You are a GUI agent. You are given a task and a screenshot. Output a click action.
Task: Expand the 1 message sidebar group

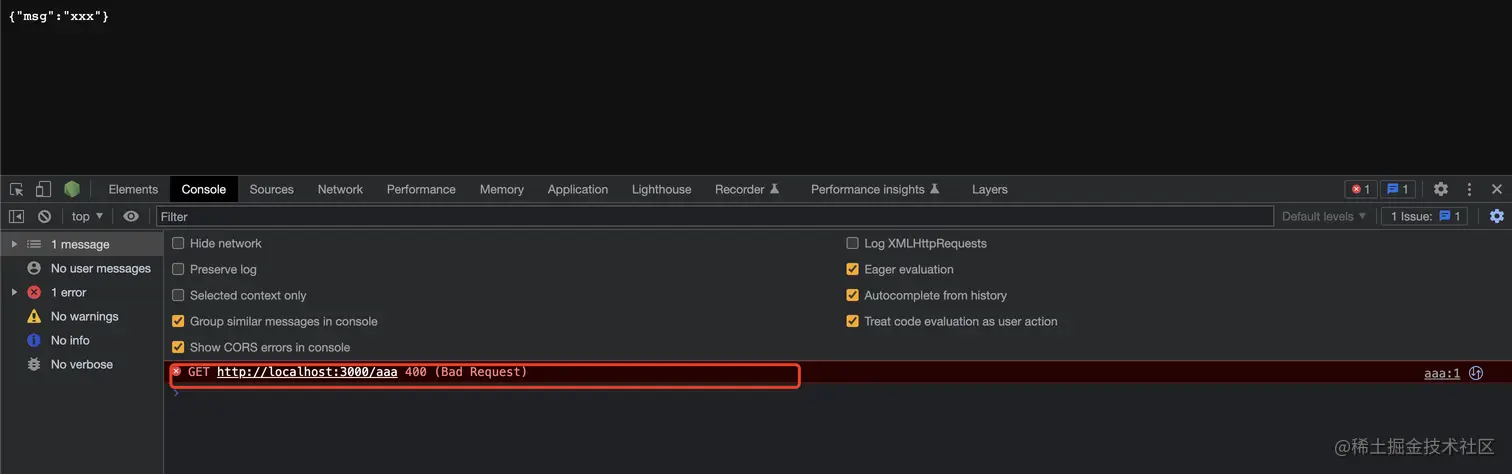tap(14, 244)
